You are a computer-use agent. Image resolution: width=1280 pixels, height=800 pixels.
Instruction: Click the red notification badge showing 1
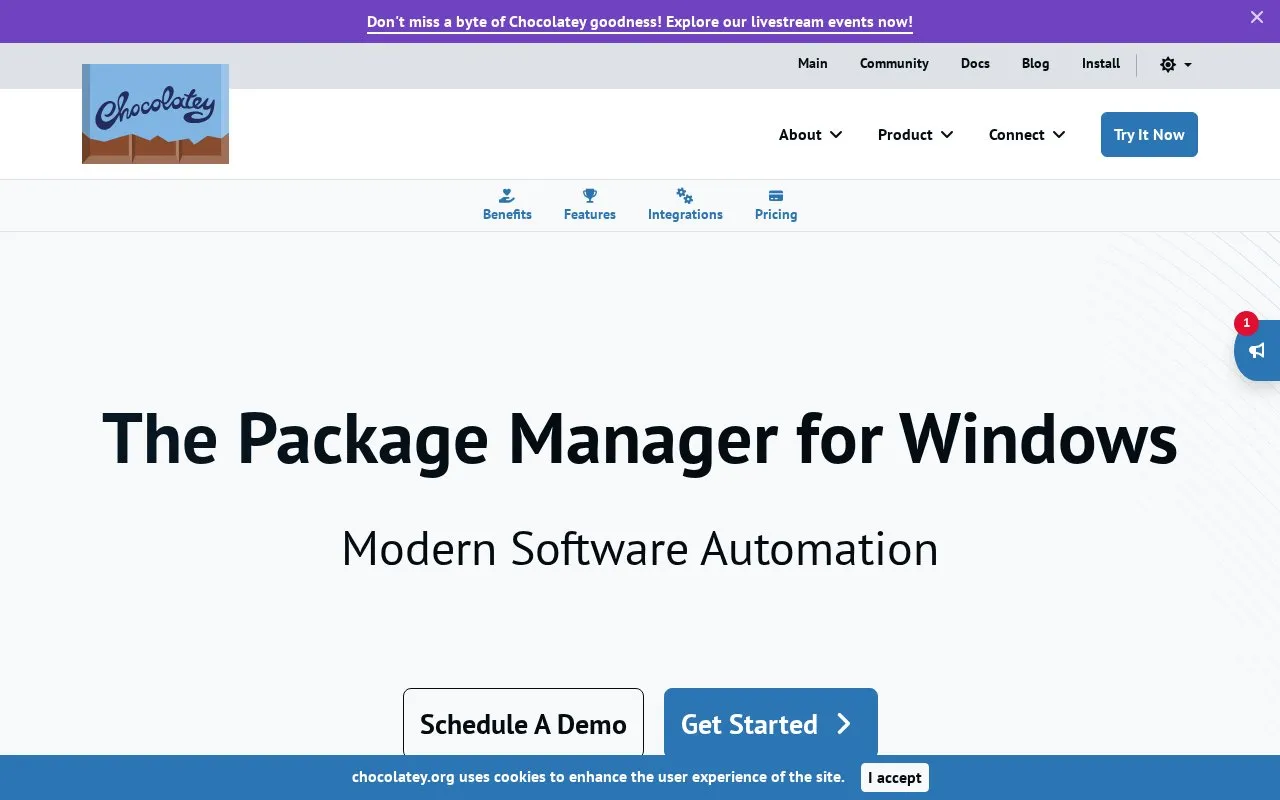coord(1246,323)
